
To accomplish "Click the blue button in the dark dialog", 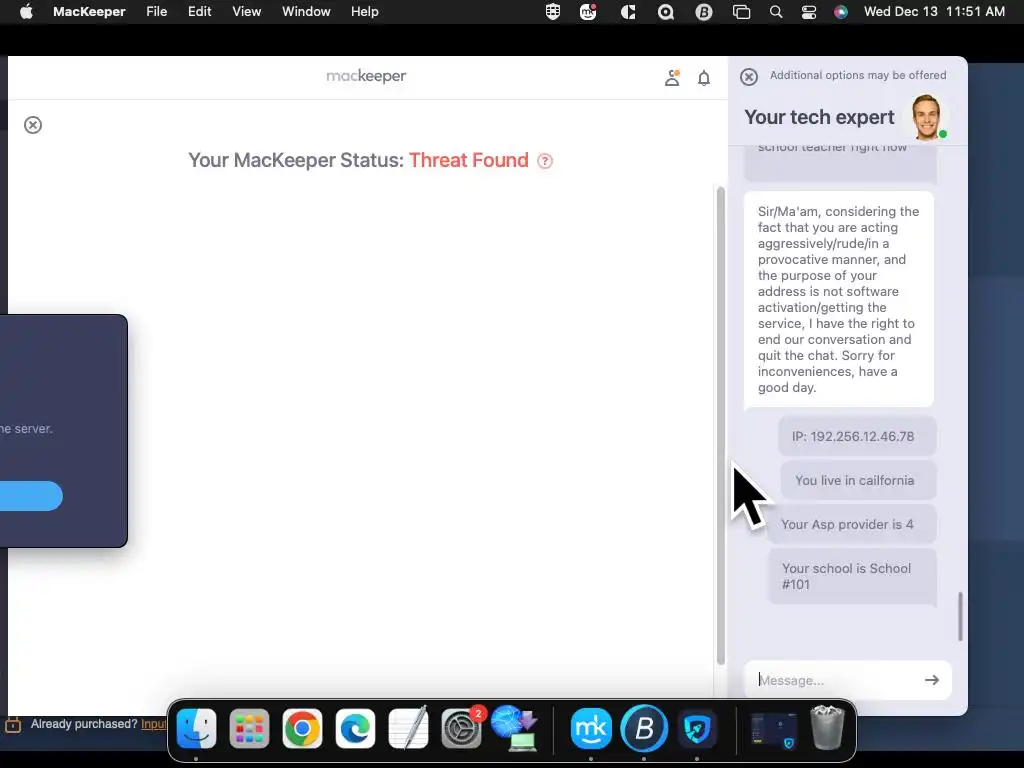I will point(31,496).
